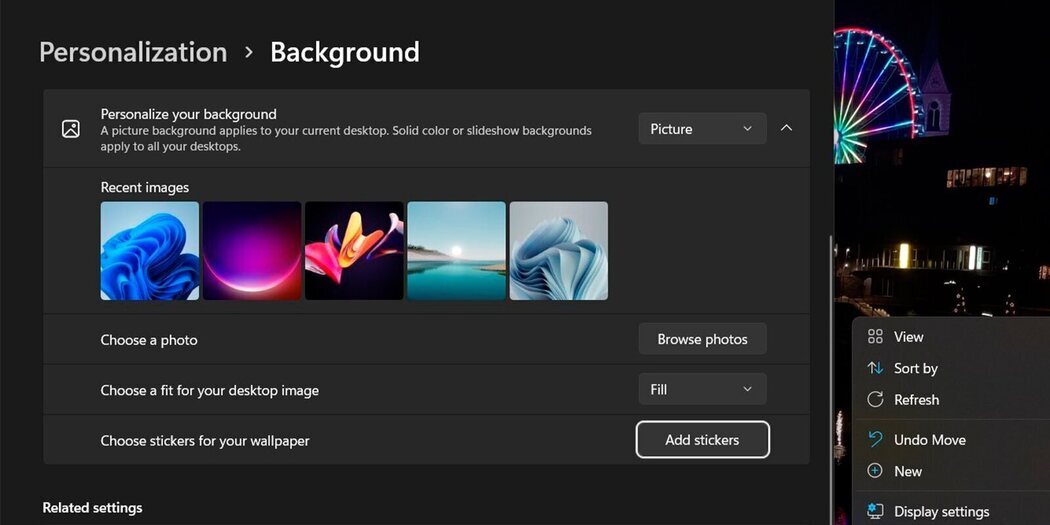Click the Undo Move arrow icon
The image size is (1050, 525).
click(875, 440)
